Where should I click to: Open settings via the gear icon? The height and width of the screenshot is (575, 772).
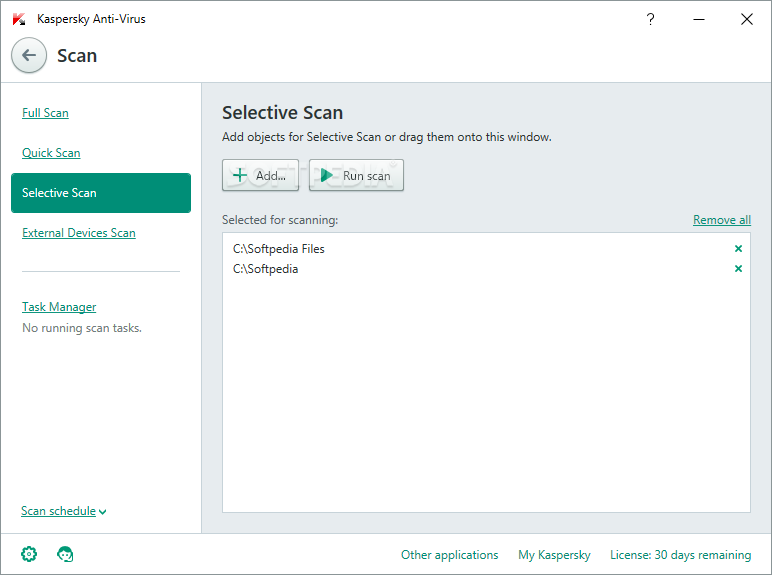(x=29, y=554)
